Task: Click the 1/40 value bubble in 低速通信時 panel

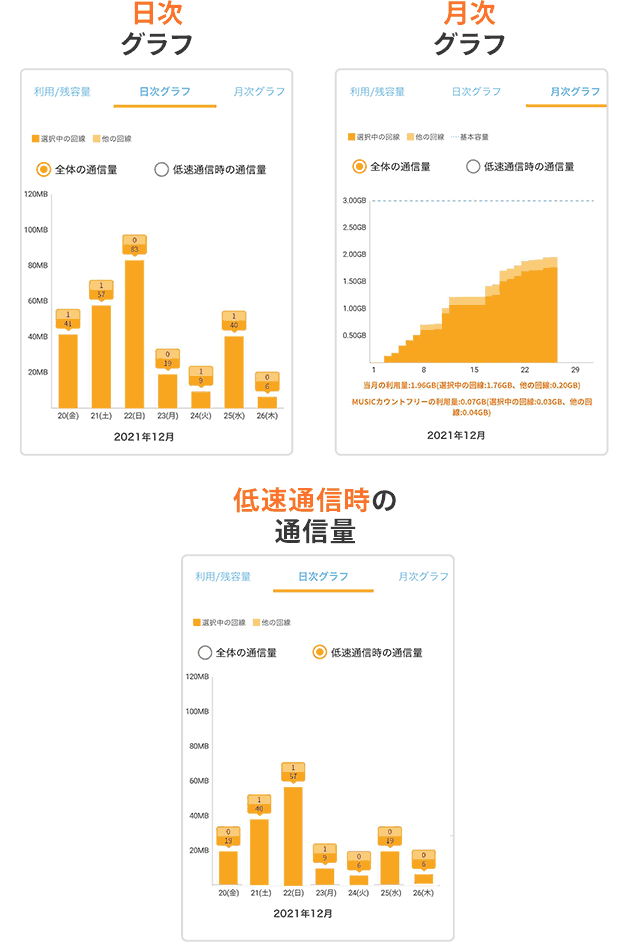Action: click(259, 804)
